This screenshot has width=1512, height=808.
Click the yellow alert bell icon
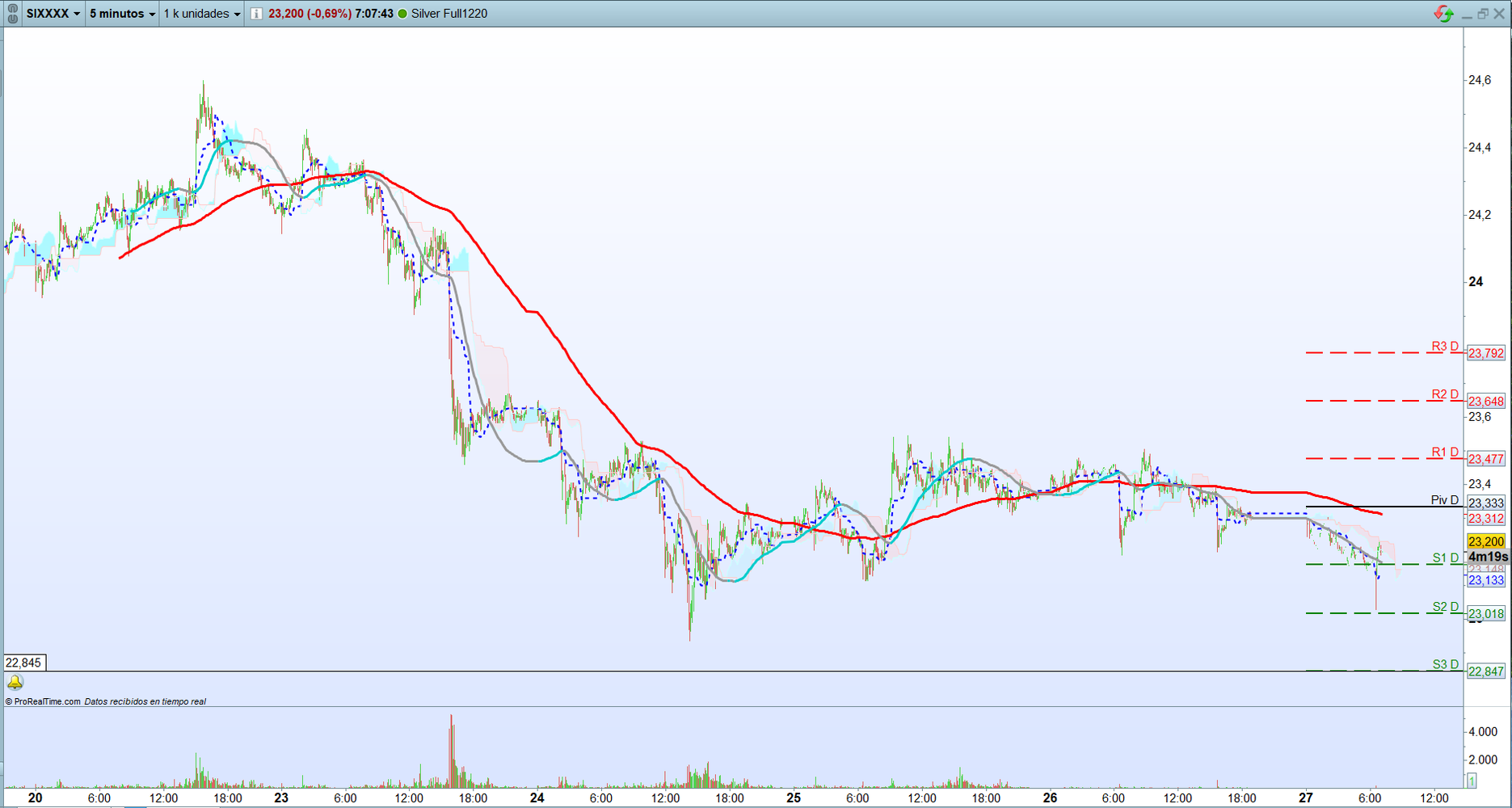(15, 683)
